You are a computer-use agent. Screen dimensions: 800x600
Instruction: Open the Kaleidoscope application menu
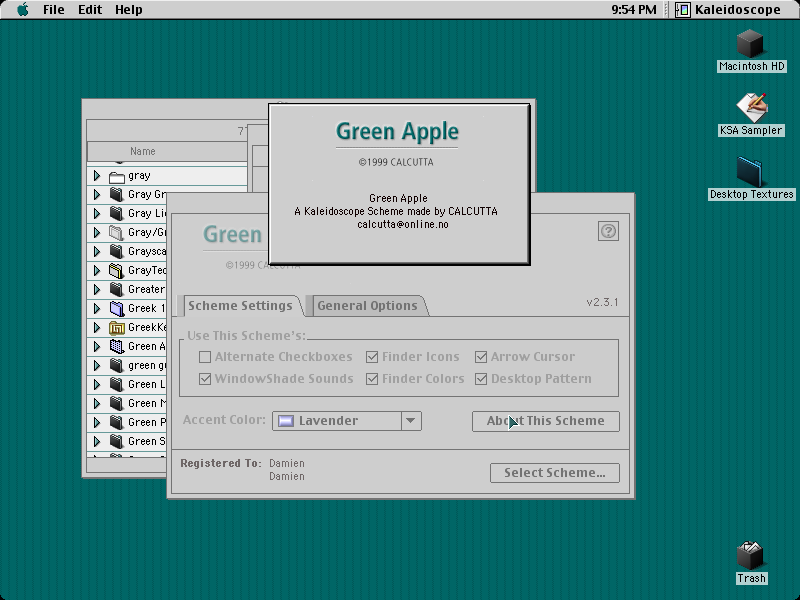pyautogui.click(x=728, y=10)
